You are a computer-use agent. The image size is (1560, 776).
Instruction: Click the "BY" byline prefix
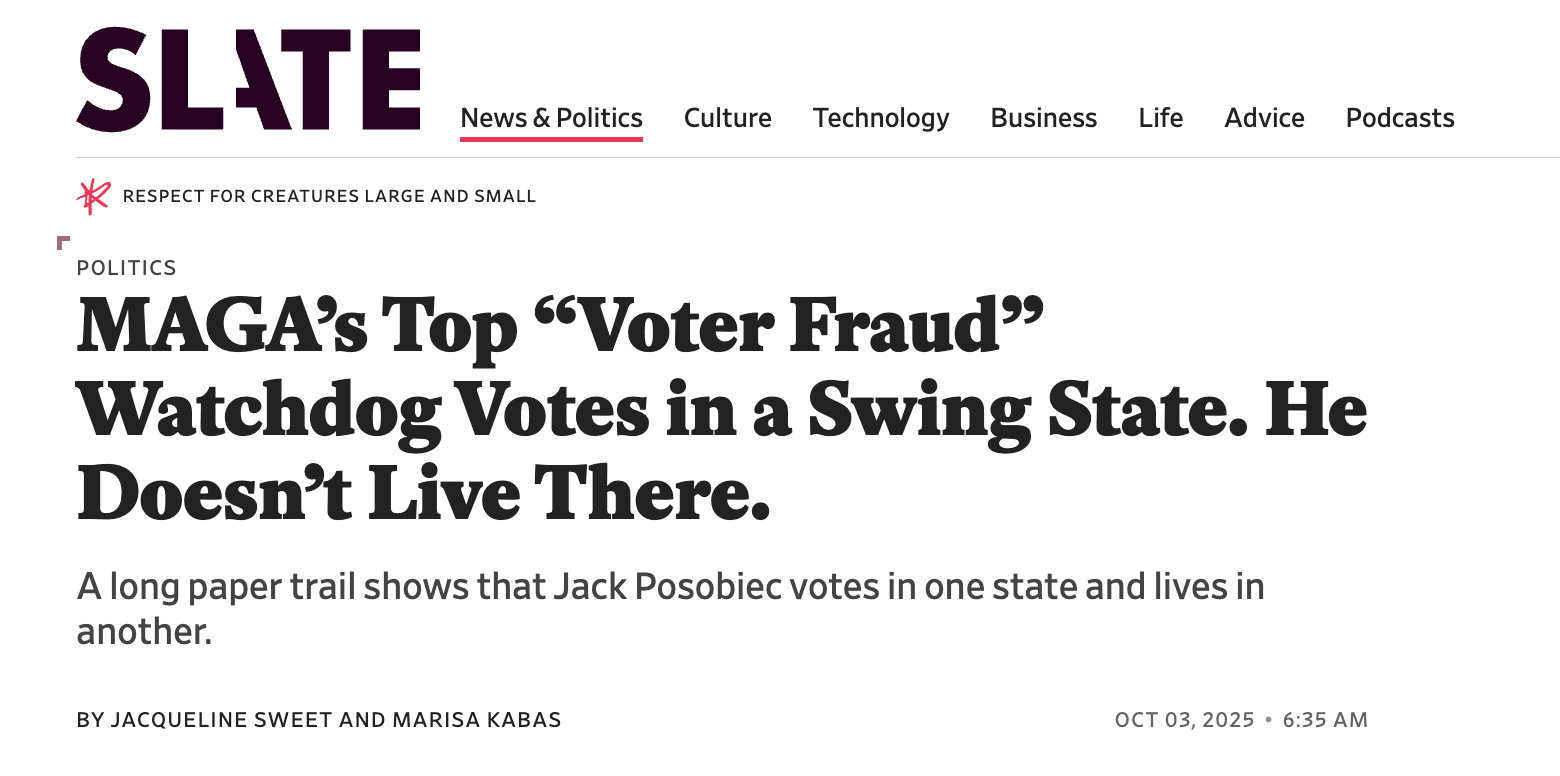[x=90, y=720]
